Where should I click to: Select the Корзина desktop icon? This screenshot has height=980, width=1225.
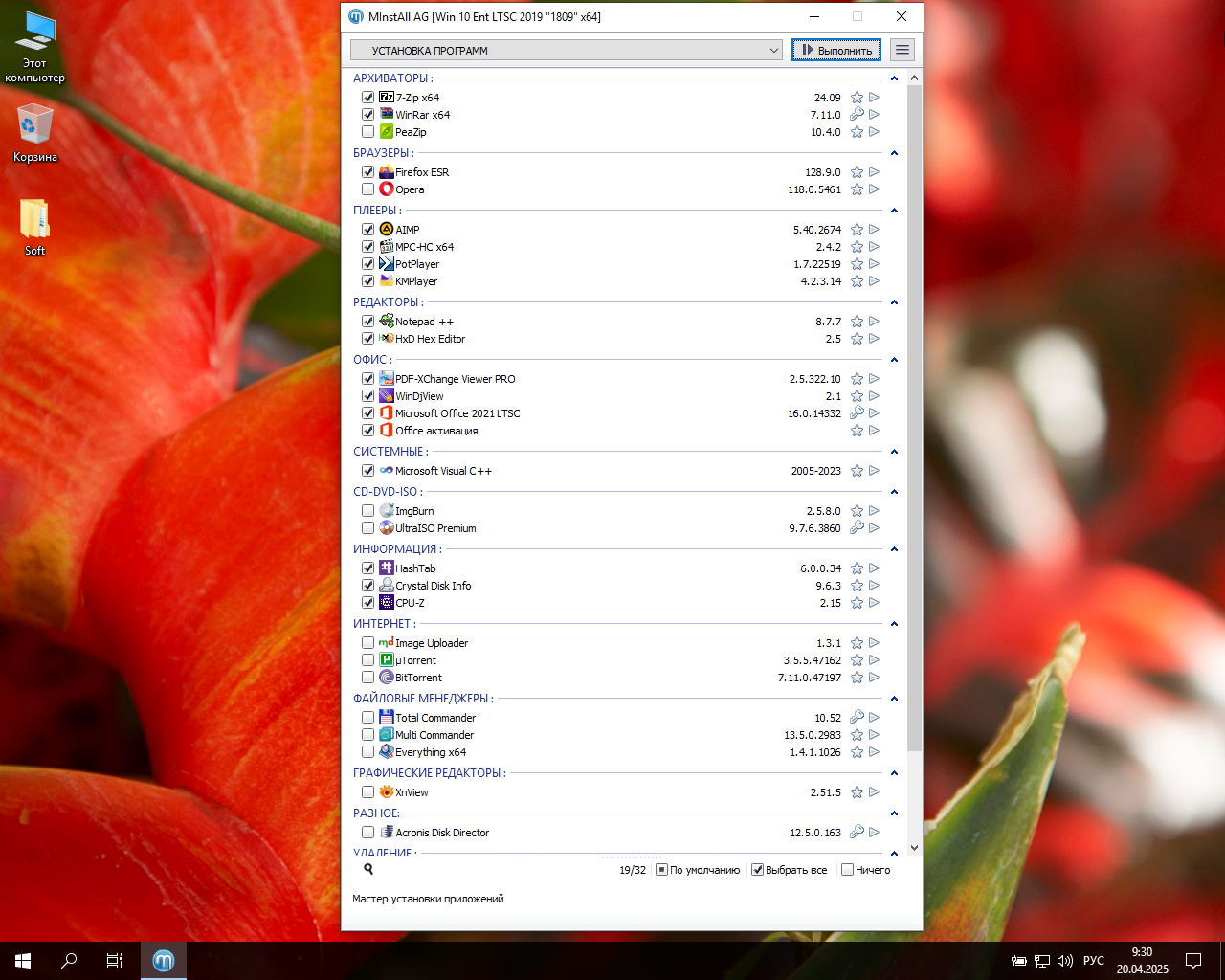pos(34,134)
